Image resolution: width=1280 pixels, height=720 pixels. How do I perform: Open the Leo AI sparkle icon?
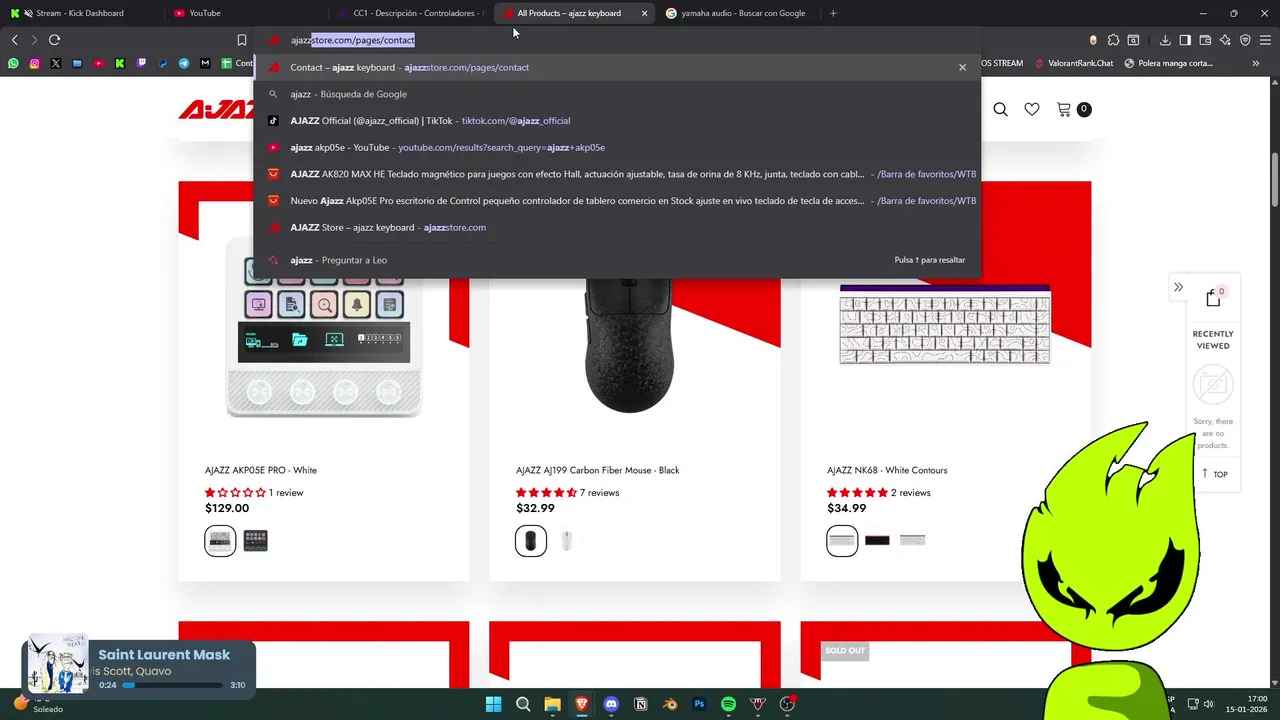pos(1225,40)
